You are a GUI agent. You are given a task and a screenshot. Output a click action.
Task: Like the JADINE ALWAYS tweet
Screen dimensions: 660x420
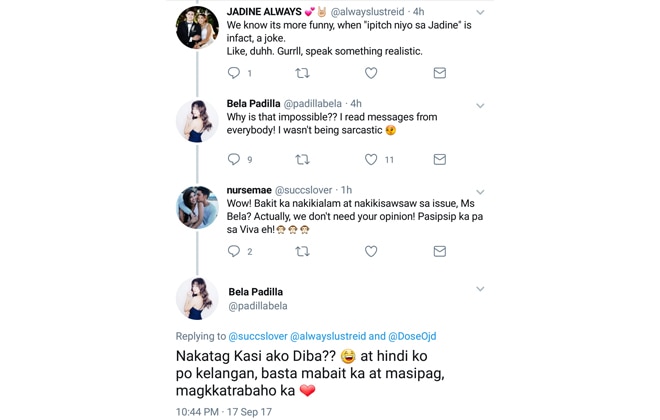pyautogui.click(x=371, y=73)
